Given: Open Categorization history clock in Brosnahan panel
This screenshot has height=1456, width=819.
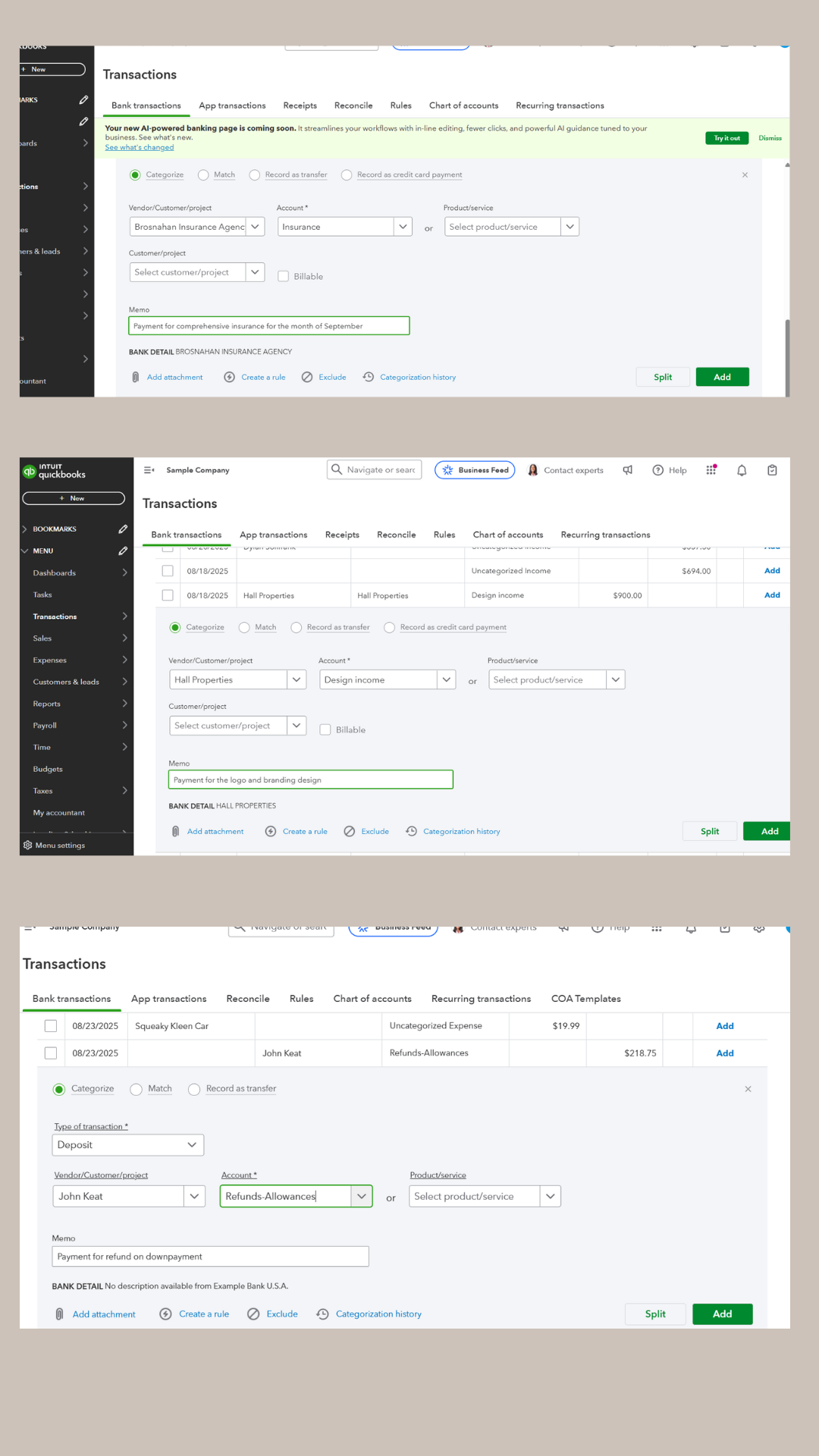Looking at the screenshot, I should click(x=369, y=377).
